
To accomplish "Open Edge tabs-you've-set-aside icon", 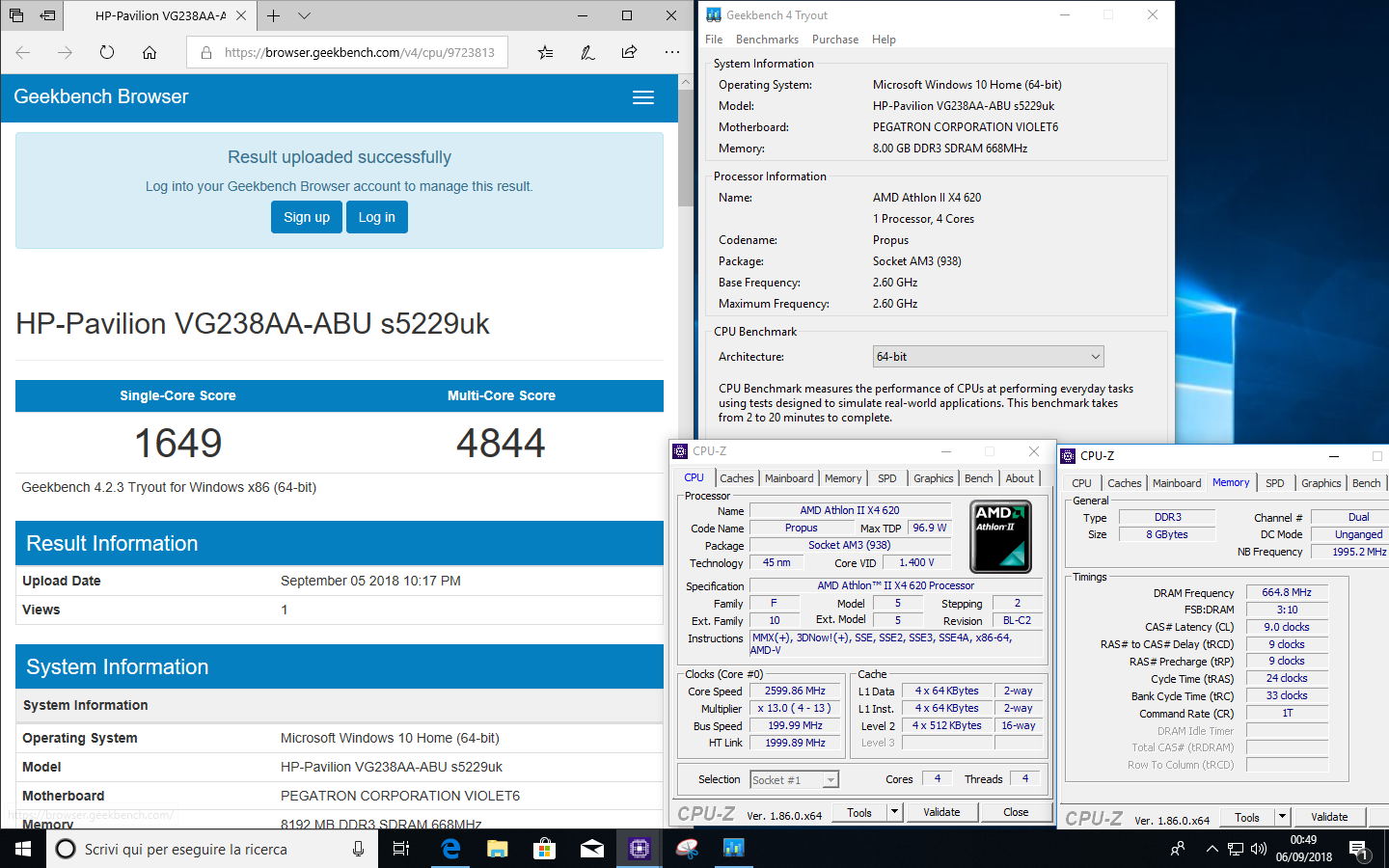I will click(16, 15).
